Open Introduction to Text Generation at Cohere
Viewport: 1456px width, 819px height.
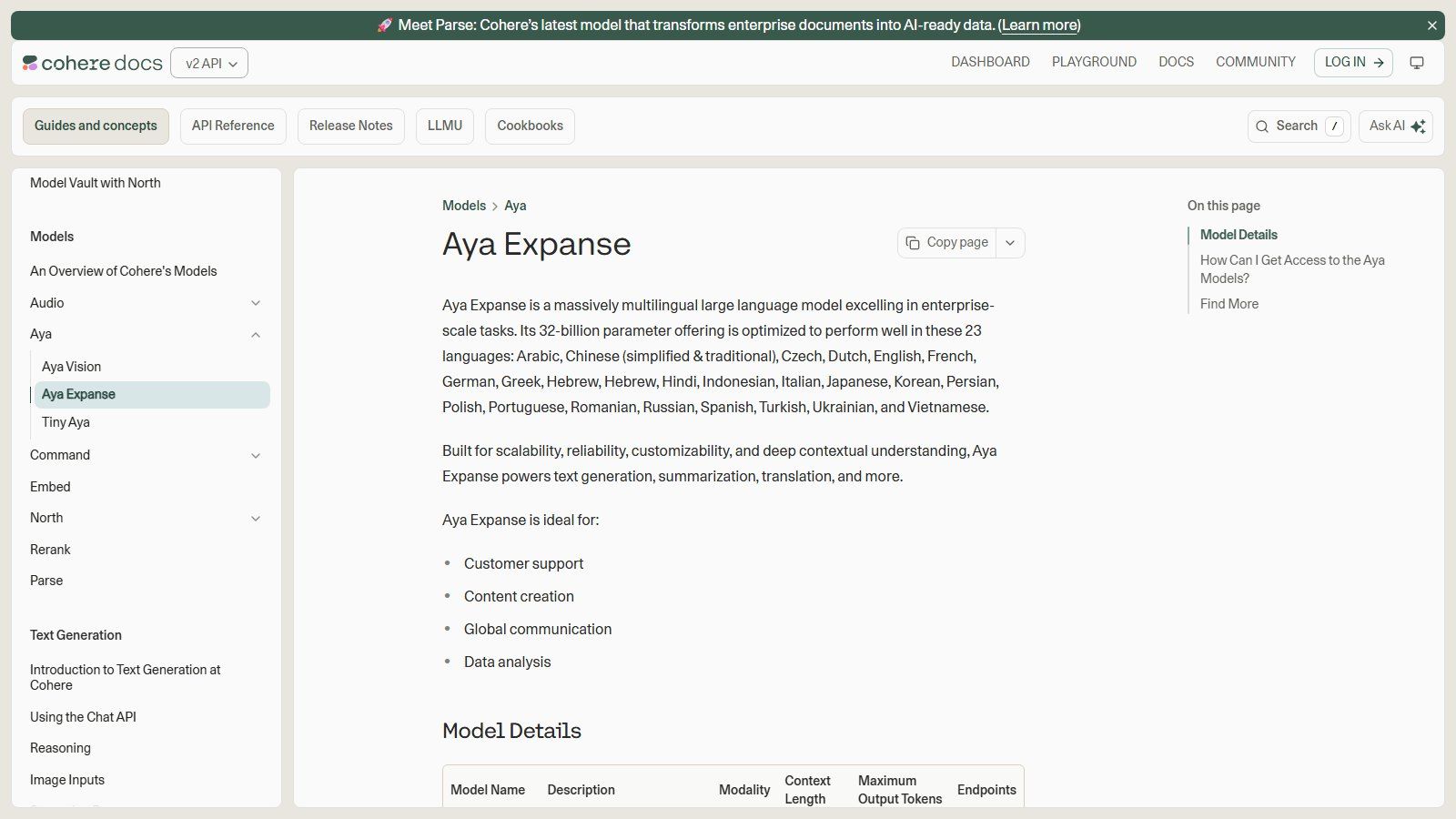pyautogui.click(x=126, y=677)
